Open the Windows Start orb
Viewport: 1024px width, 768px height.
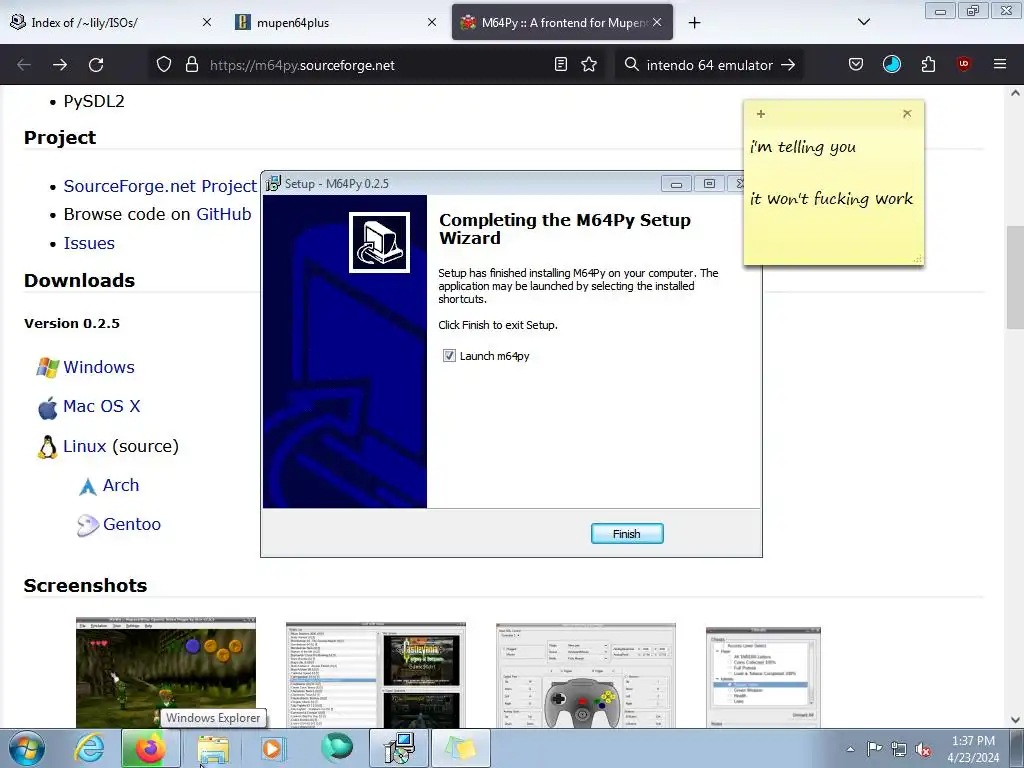[27, 748]
